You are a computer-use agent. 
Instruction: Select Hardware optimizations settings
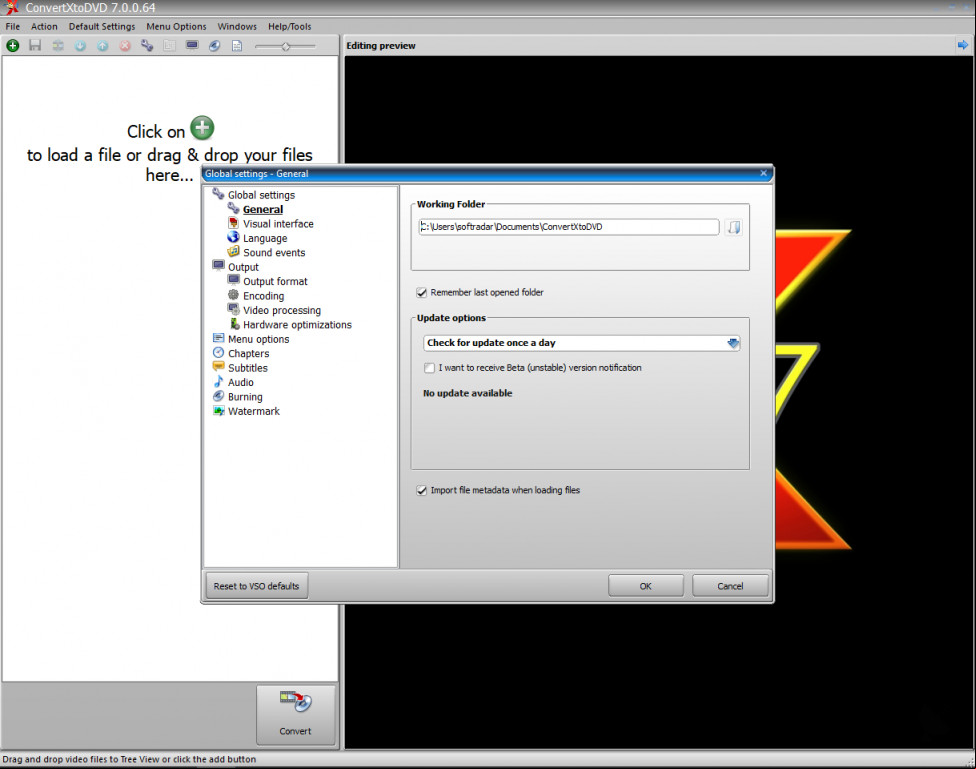tap(298, 324)
